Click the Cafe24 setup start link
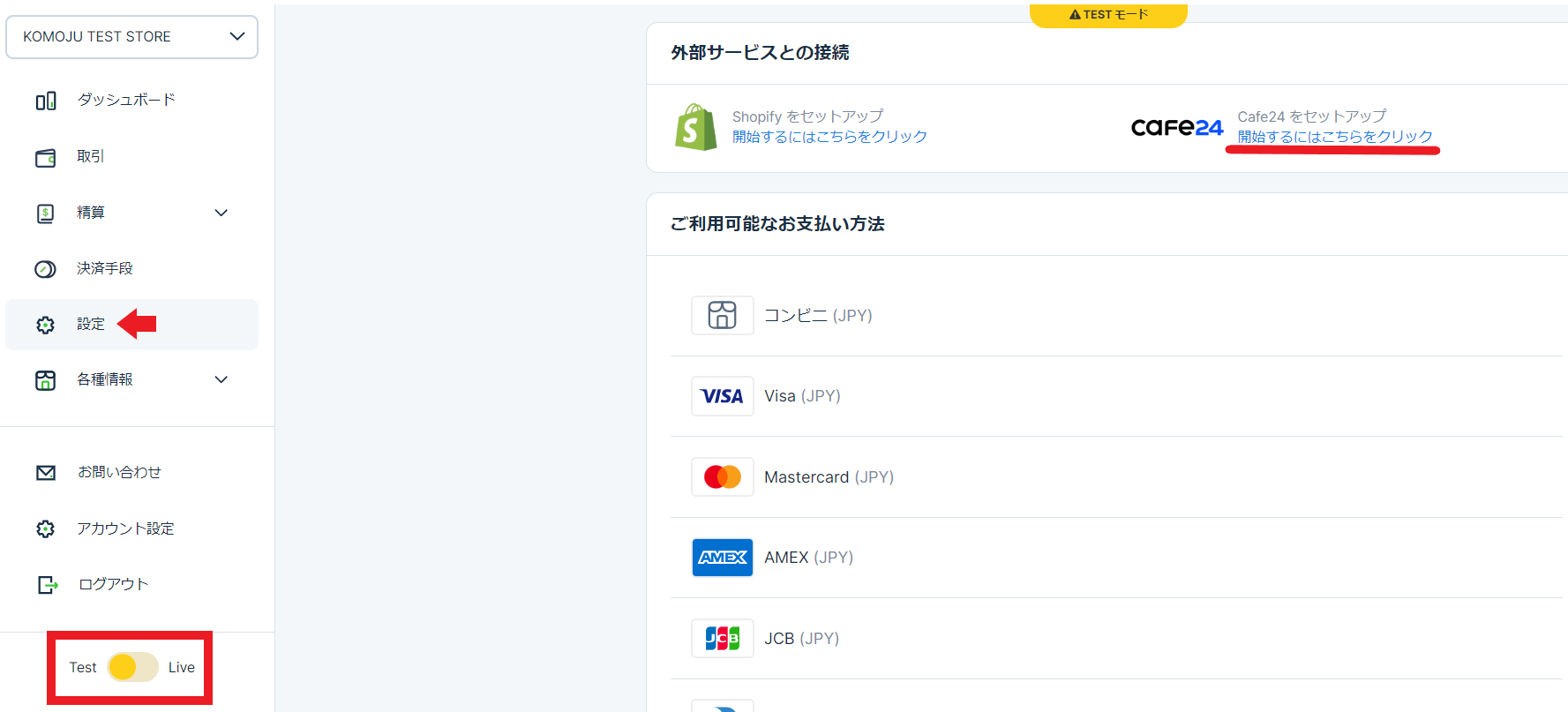1568x712 pixels. coord(1334,137)
